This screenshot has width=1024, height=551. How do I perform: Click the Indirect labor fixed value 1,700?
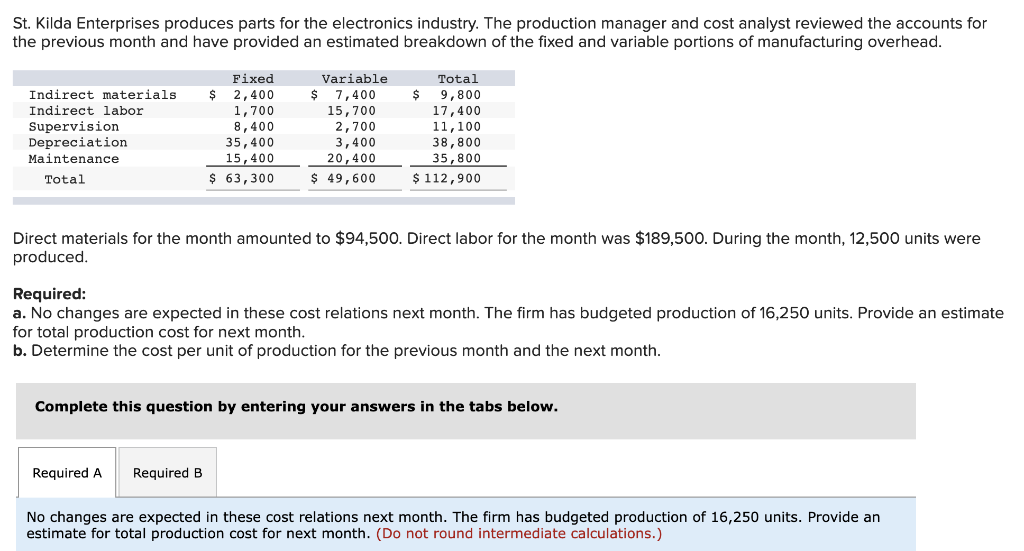coord(254,111)
